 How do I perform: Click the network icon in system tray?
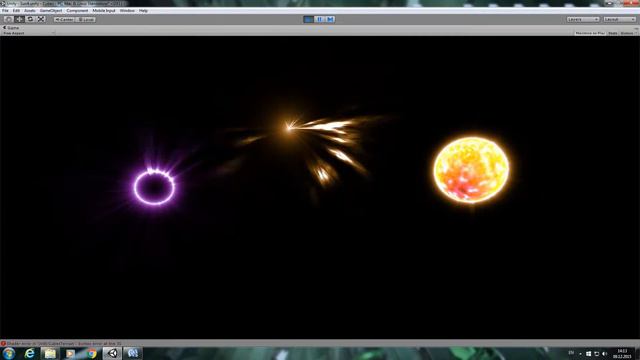point(596,353)
